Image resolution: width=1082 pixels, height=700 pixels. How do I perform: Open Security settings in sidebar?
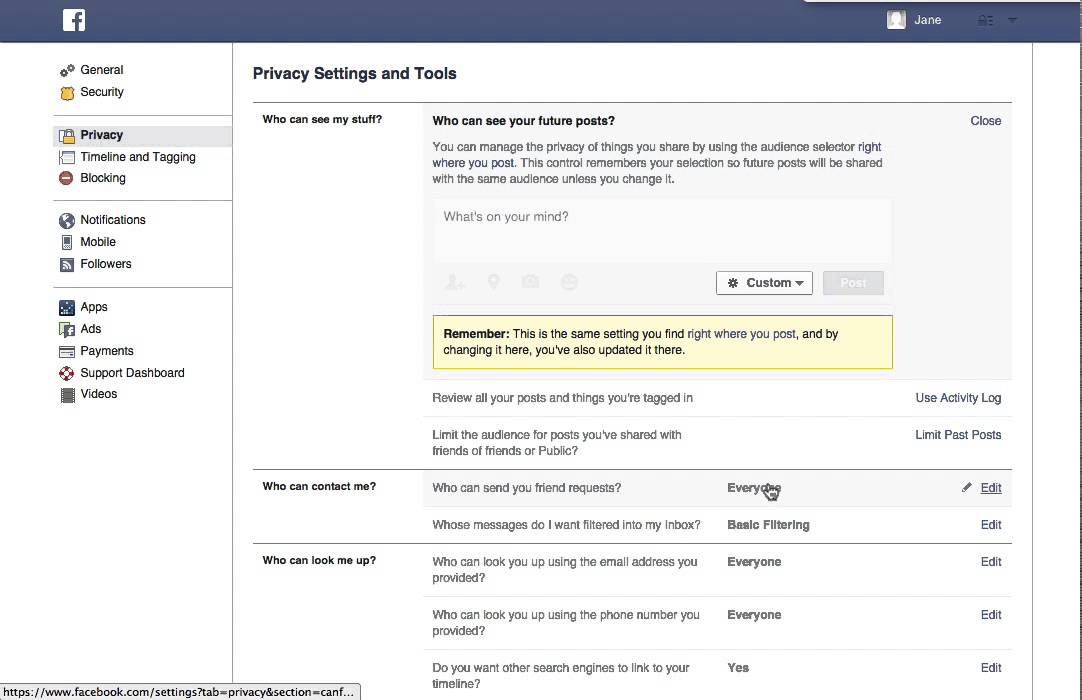102,92
